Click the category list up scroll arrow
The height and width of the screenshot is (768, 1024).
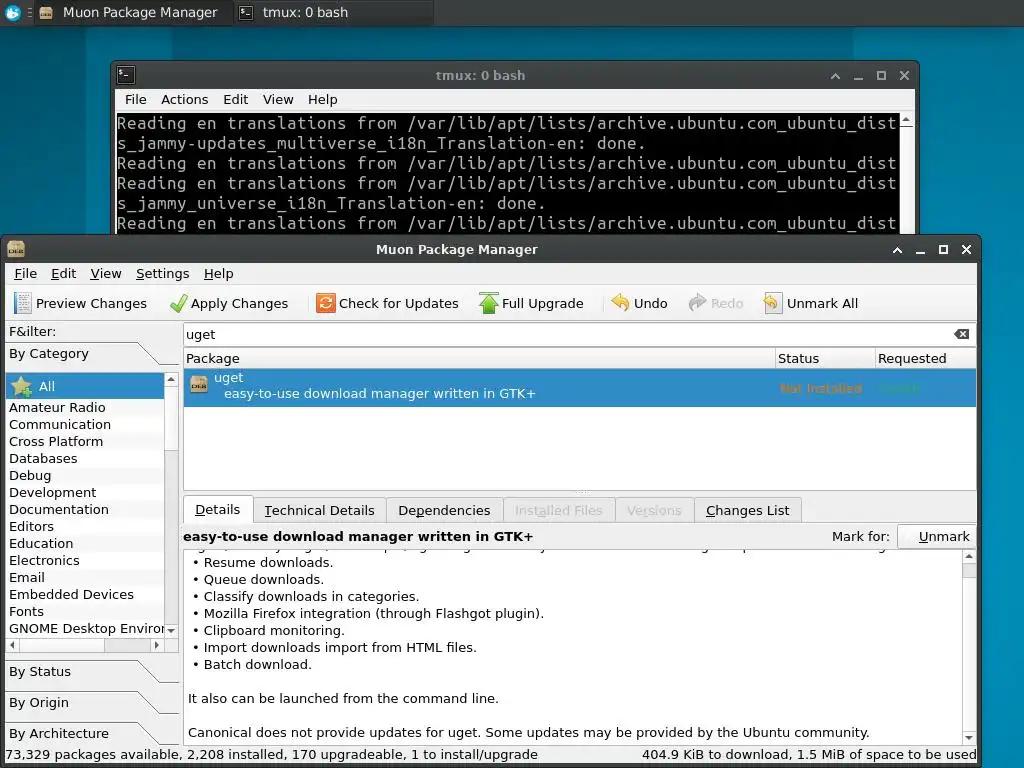coord(171,379)
